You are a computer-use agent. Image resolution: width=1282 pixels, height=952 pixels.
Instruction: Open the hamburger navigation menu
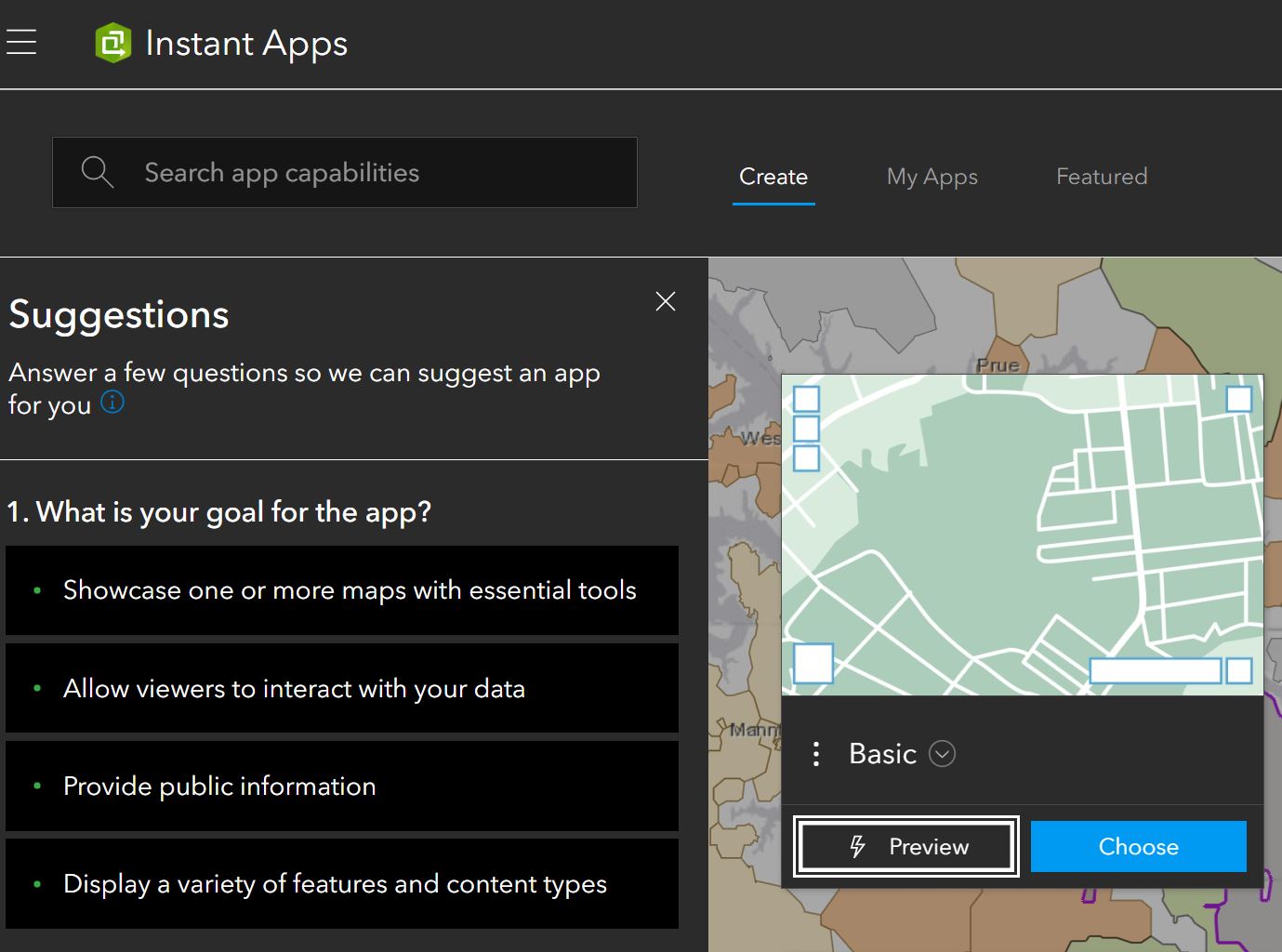pyautogui.click(x=20, y=43)
